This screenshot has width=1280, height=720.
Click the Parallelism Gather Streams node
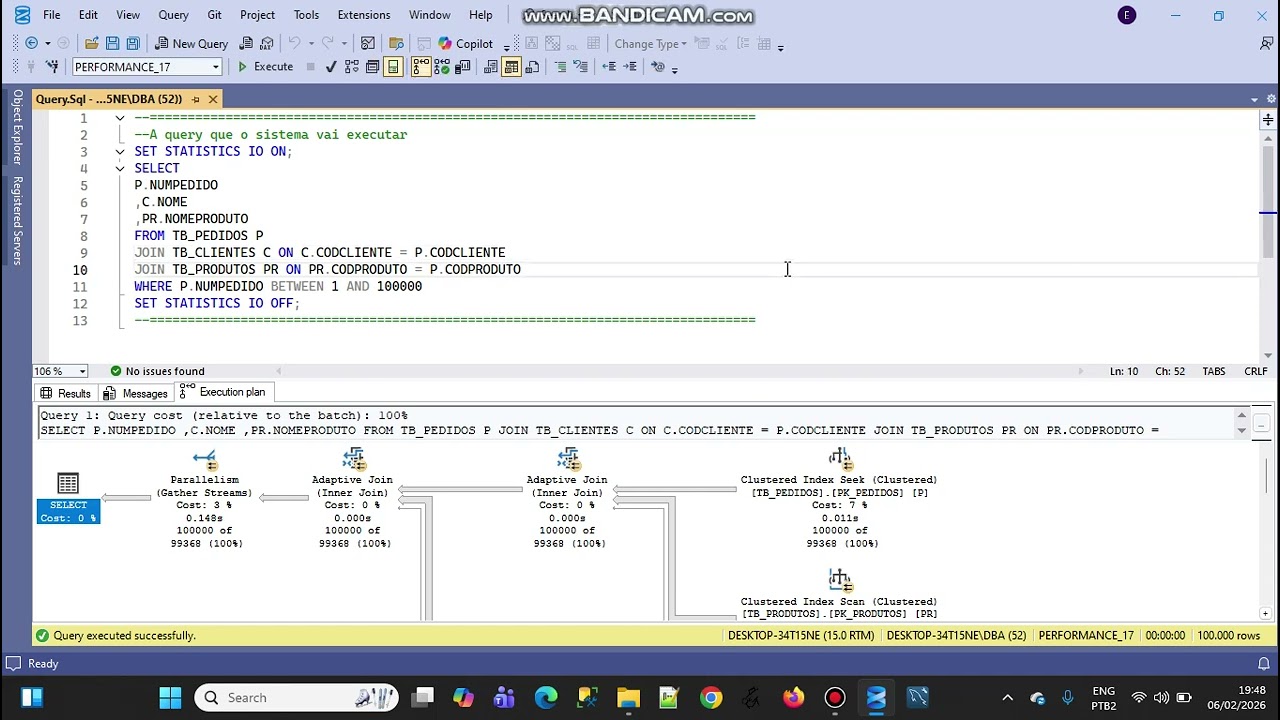[205, 498]
